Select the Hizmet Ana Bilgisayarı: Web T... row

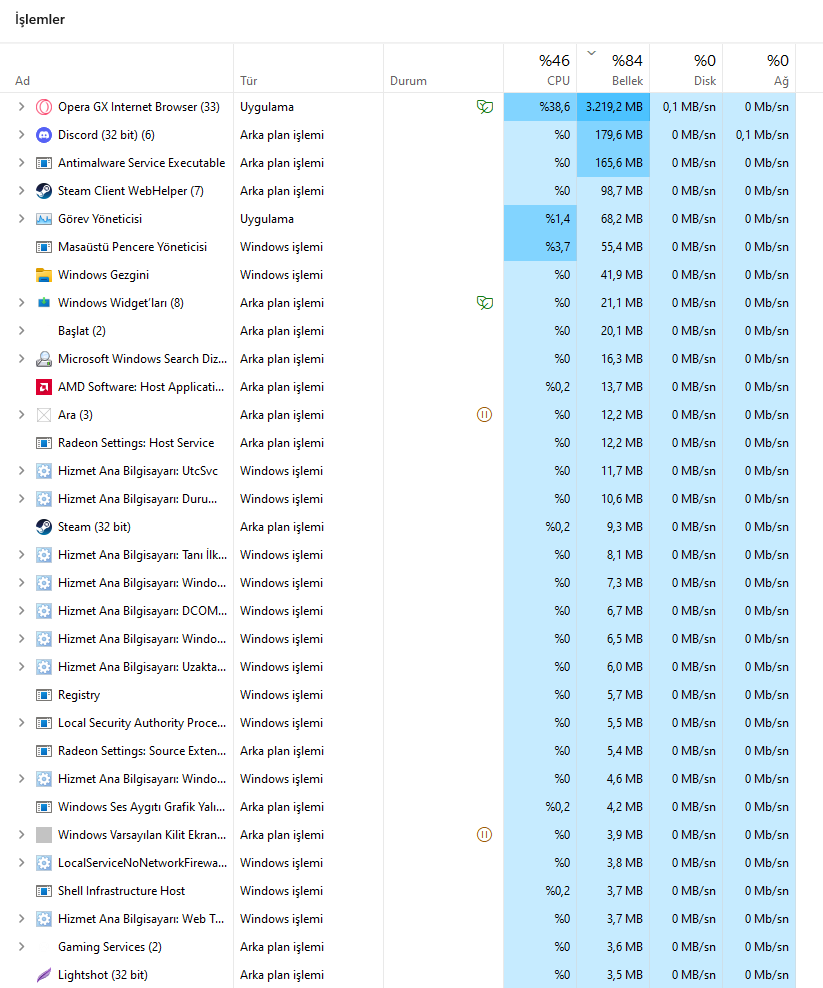coord(398,919)
